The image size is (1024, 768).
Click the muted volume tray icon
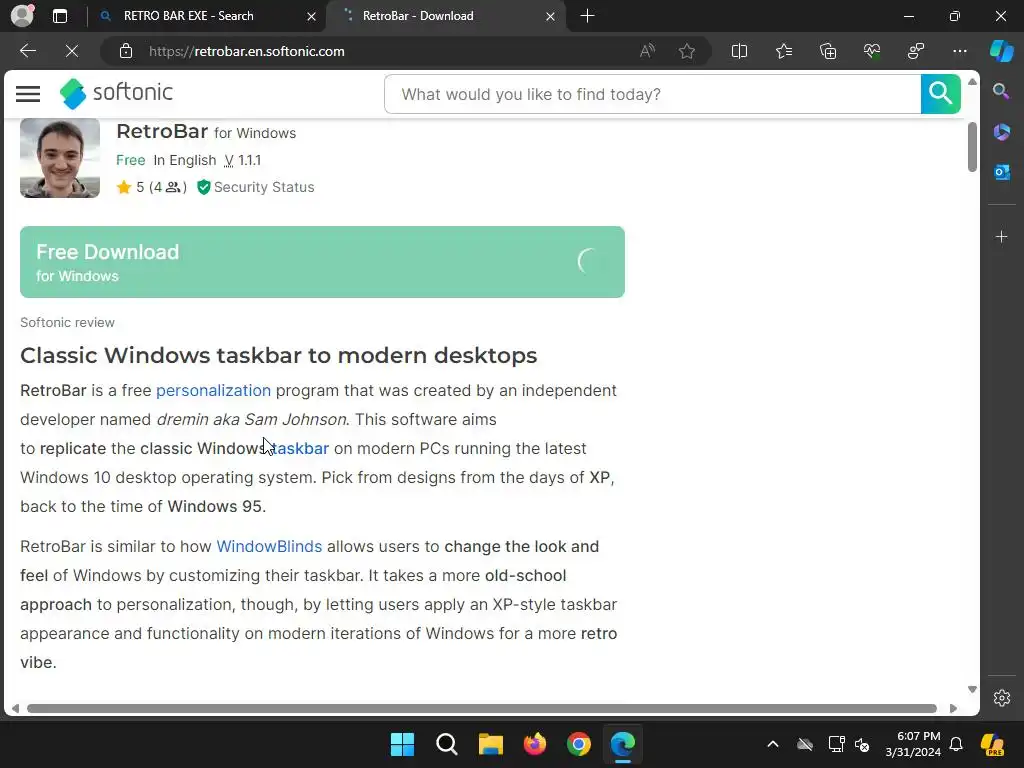tap(862, 744)
